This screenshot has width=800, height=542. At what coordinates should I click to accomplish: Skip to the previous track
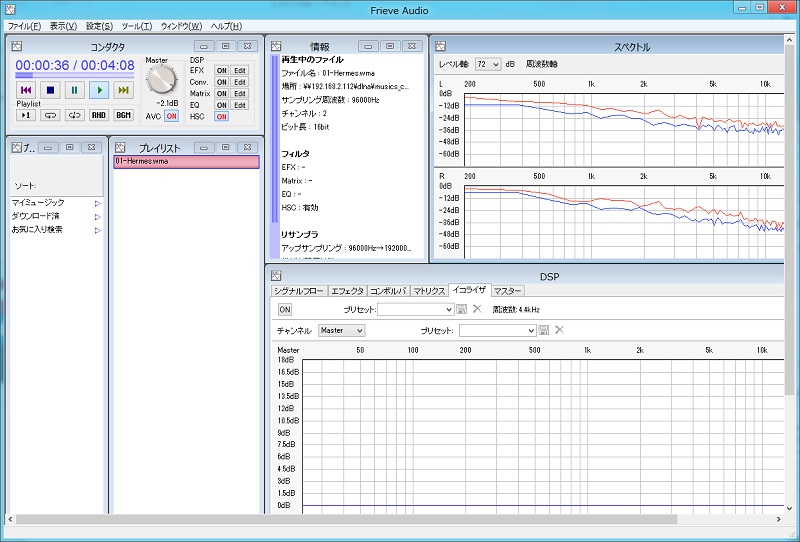click(27, 90)
